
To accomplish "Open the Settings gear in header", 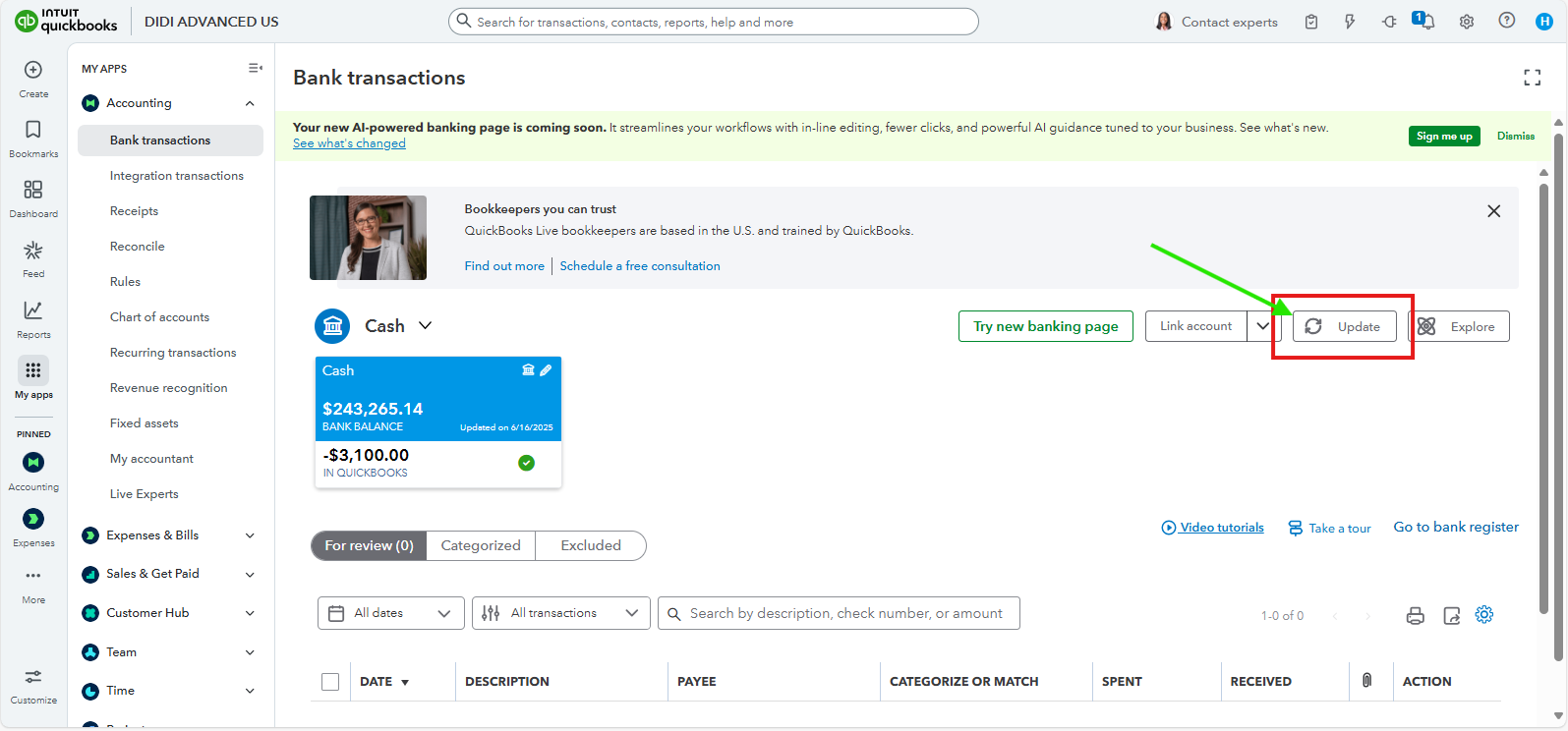I will pos(1467,22).
